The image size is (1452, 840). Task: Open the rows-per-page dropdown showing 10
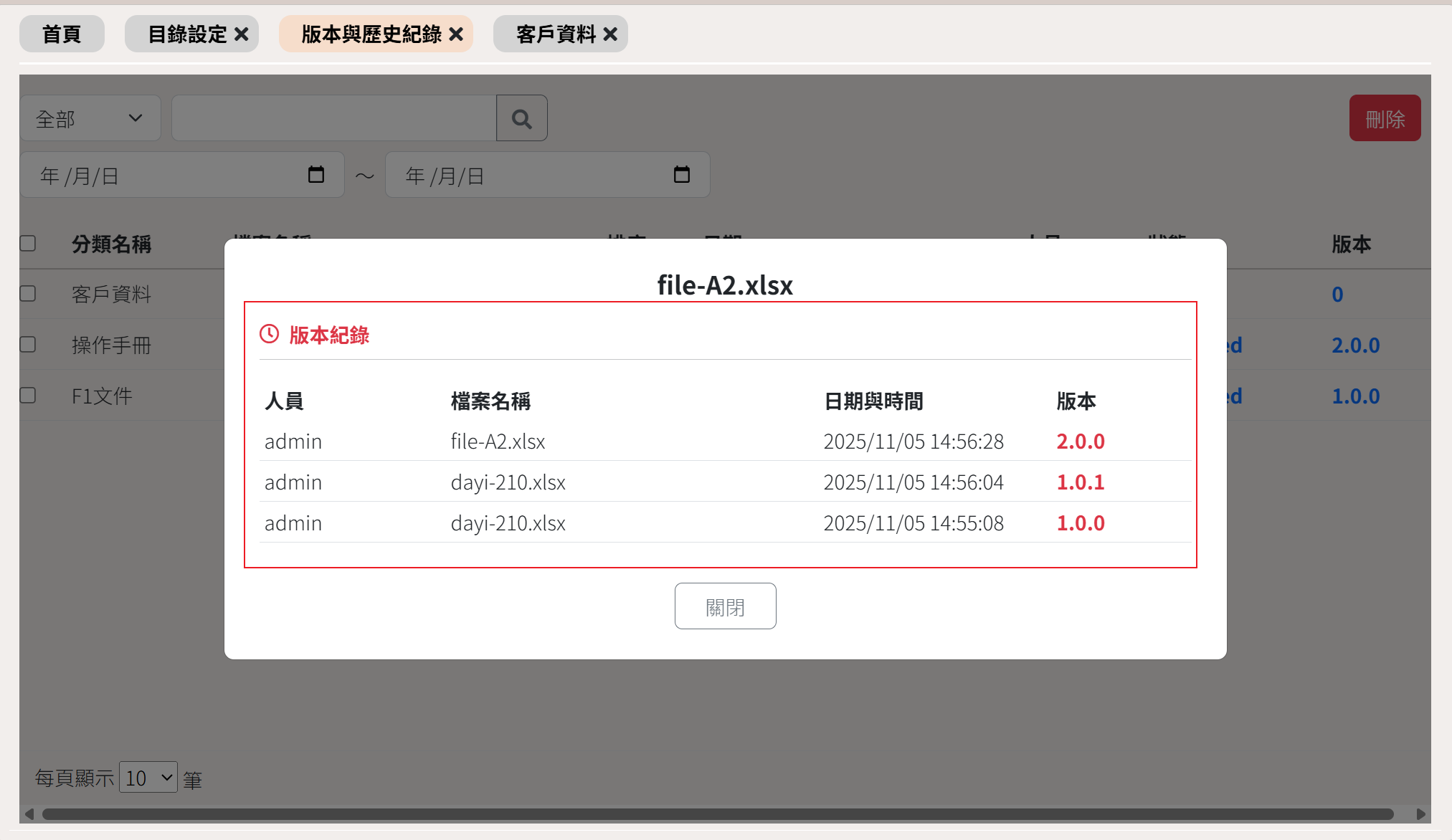pos(148,778)
